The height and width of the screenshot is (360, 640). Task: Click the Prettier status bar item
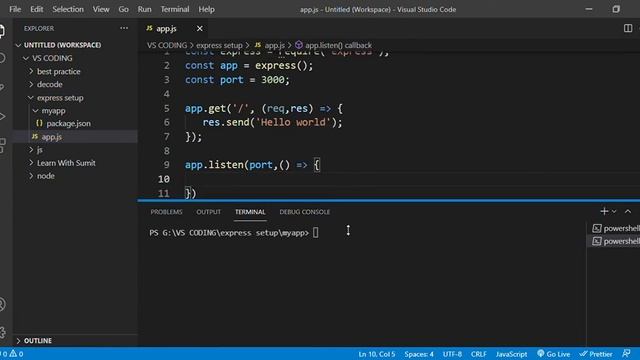(x=596, y=354)
